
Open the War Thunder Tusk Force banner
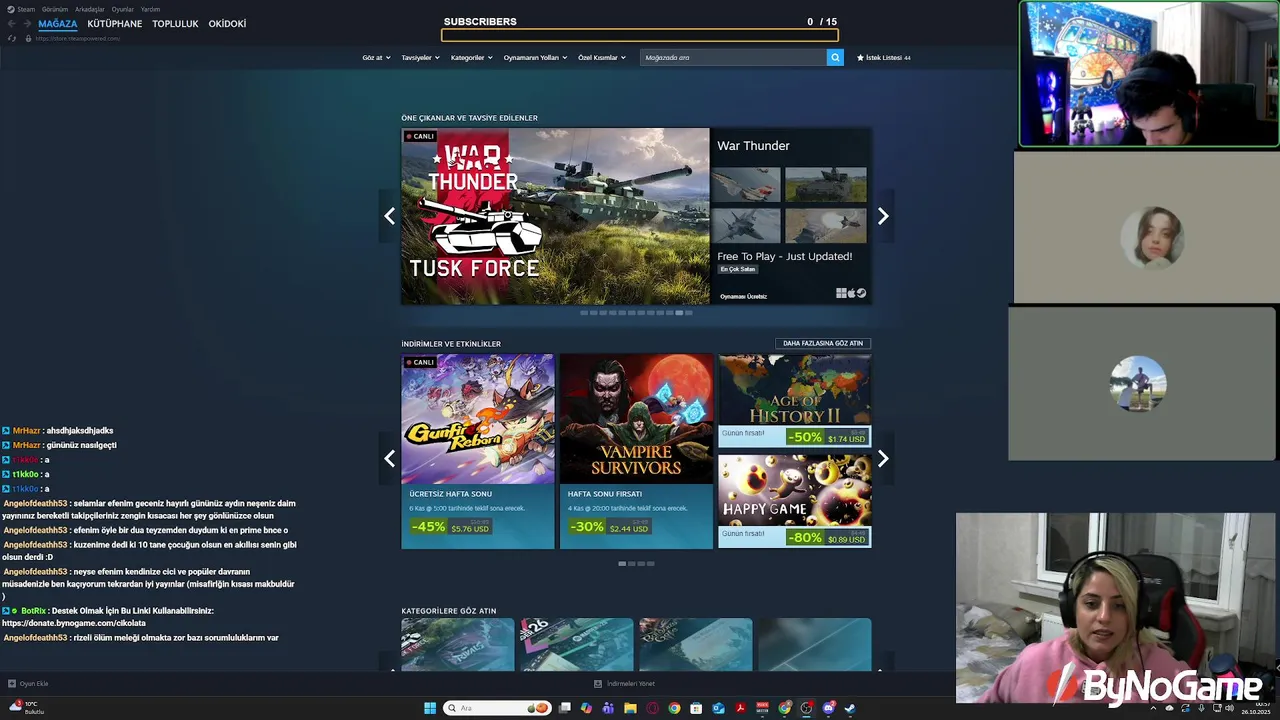555,216
